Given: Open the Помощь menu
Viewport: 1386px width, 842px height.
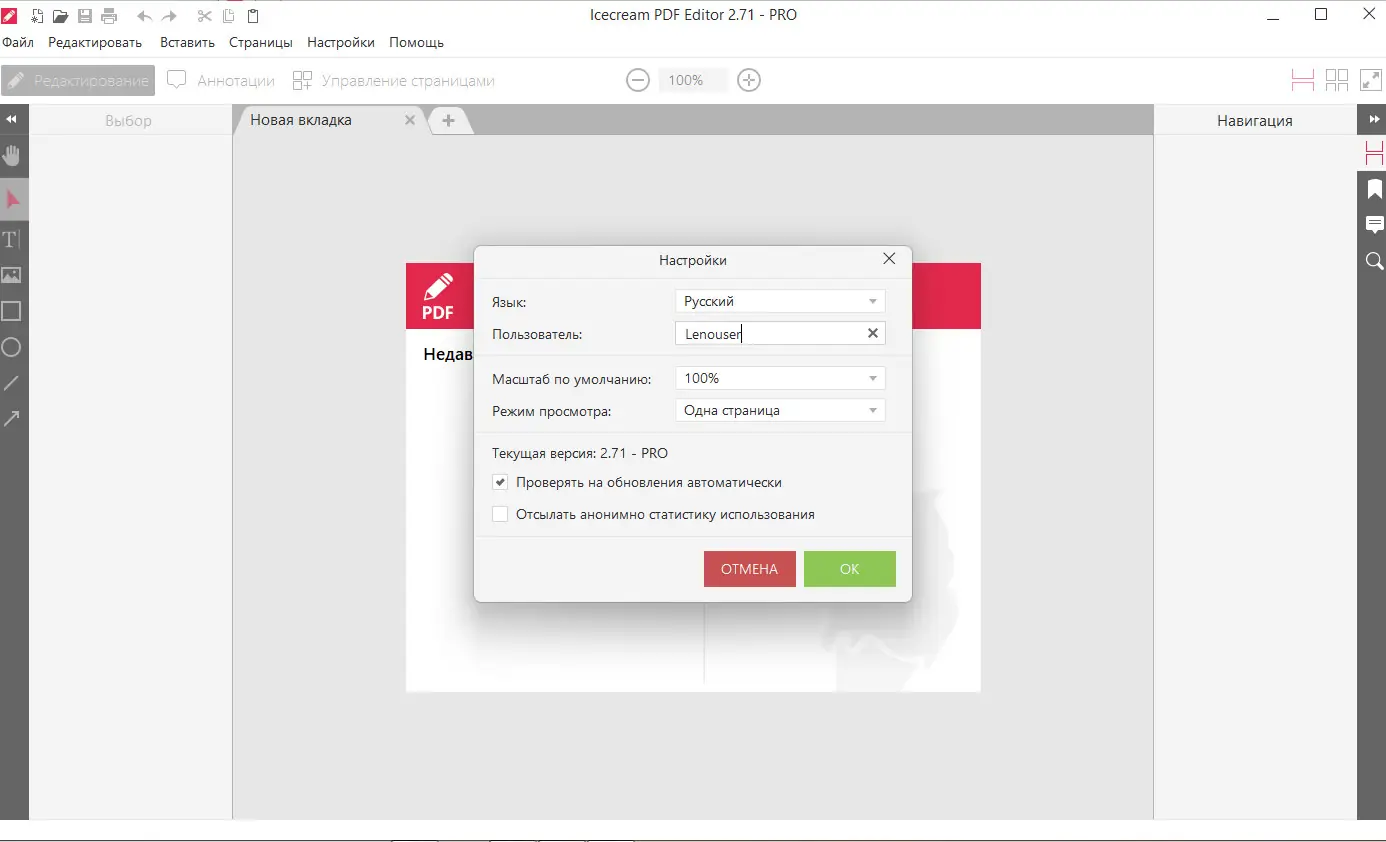Looking at the screenshot, I should tap(416, 43).
